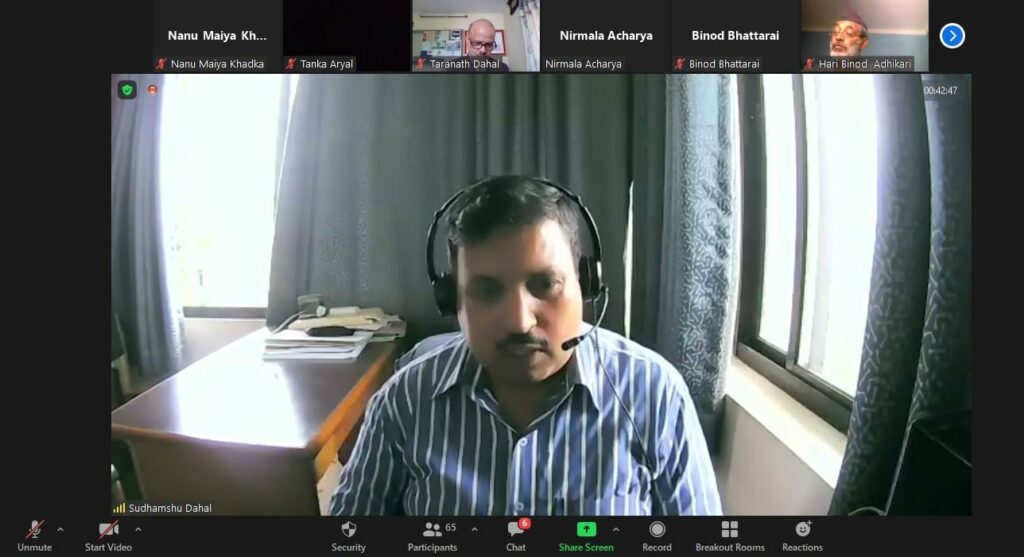
Task: Start Video from the toolbar
Action: tap(108, 534)
